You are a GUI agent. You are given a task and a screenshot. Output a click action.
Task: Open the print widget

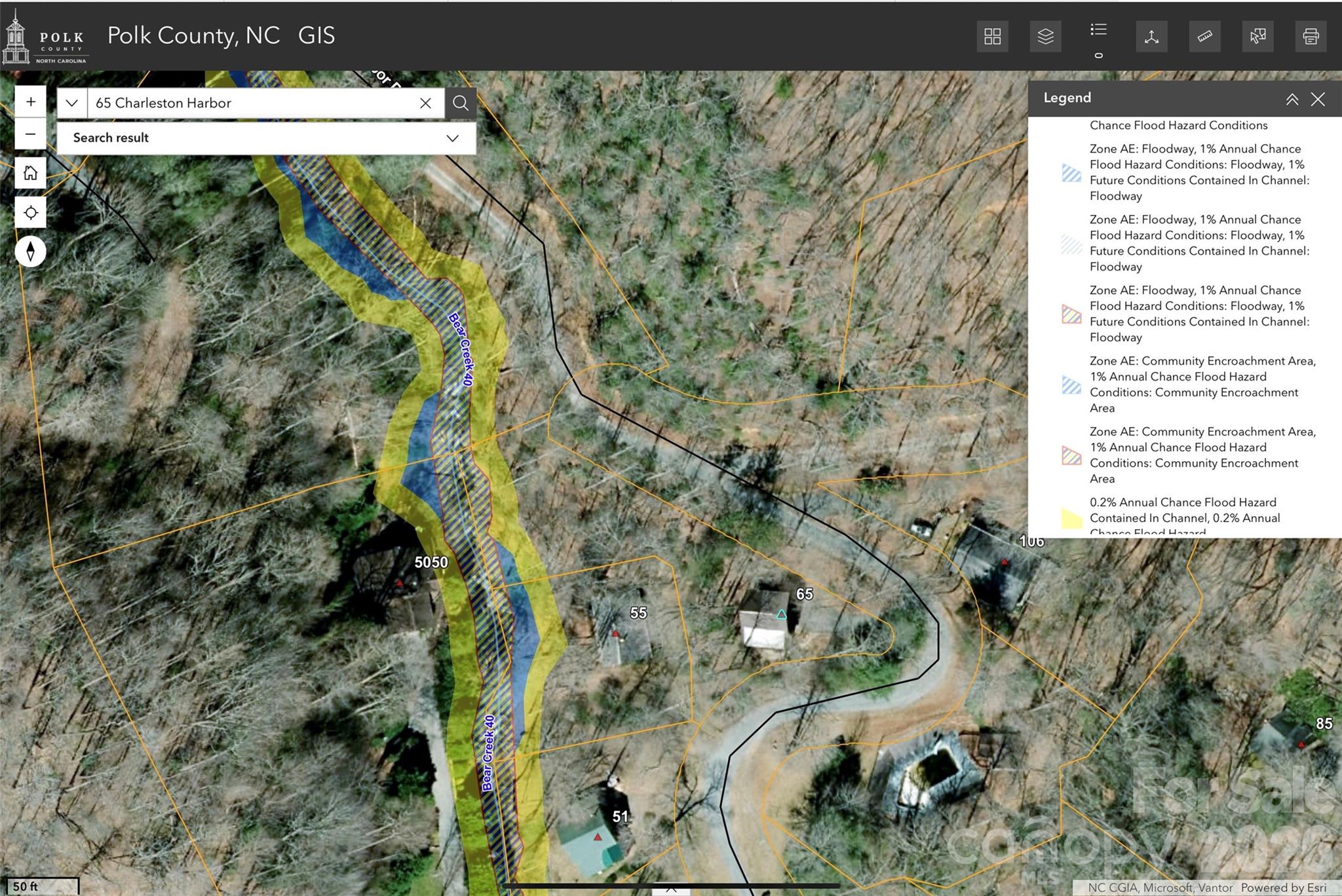point(1311,36)
